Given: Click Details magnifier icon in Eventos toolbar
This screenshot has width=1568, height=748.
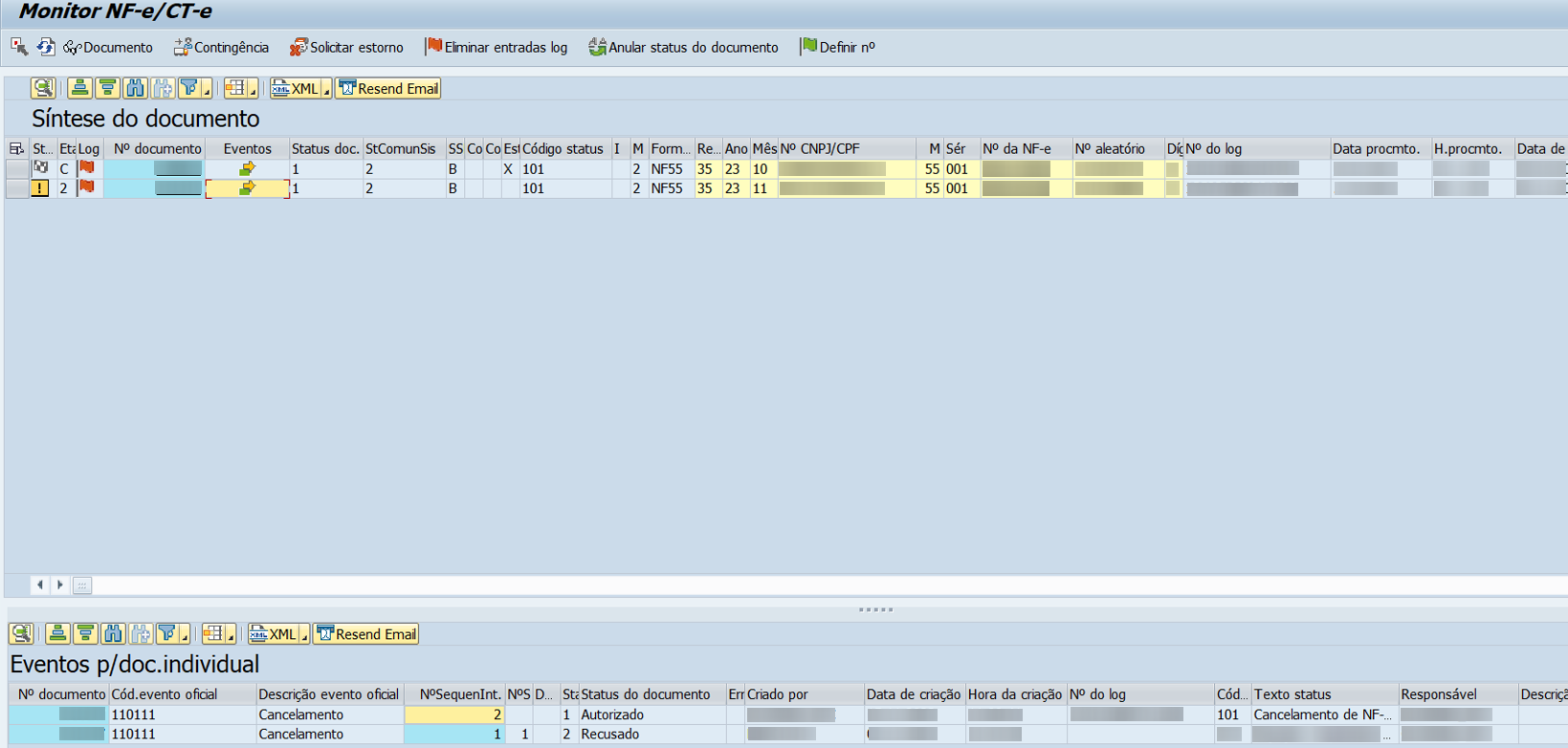Looking at the screenshot, I should (21, 633).
